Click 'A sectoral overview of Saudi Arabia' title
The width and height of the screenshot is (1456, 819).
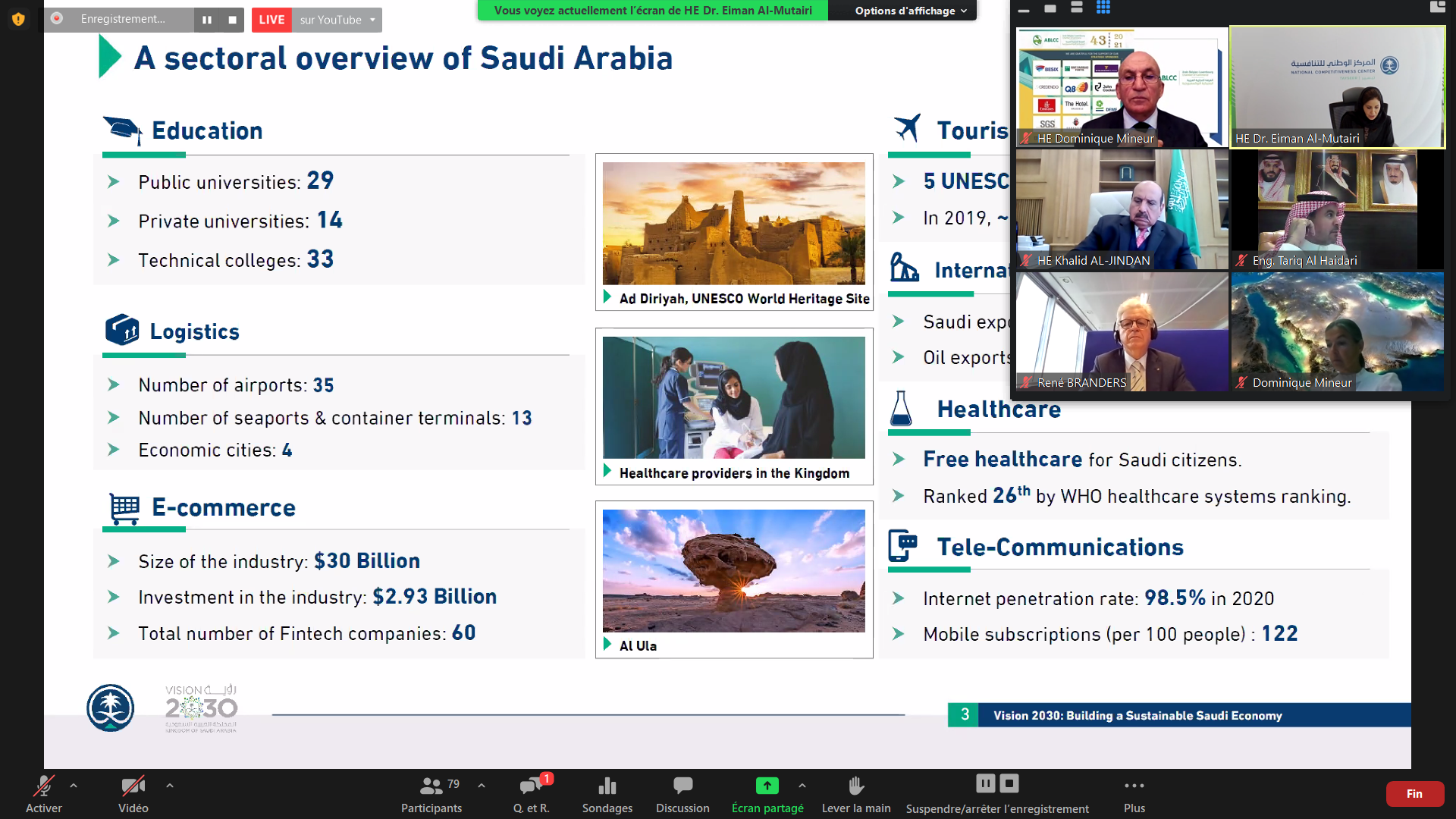click(403, 58)
